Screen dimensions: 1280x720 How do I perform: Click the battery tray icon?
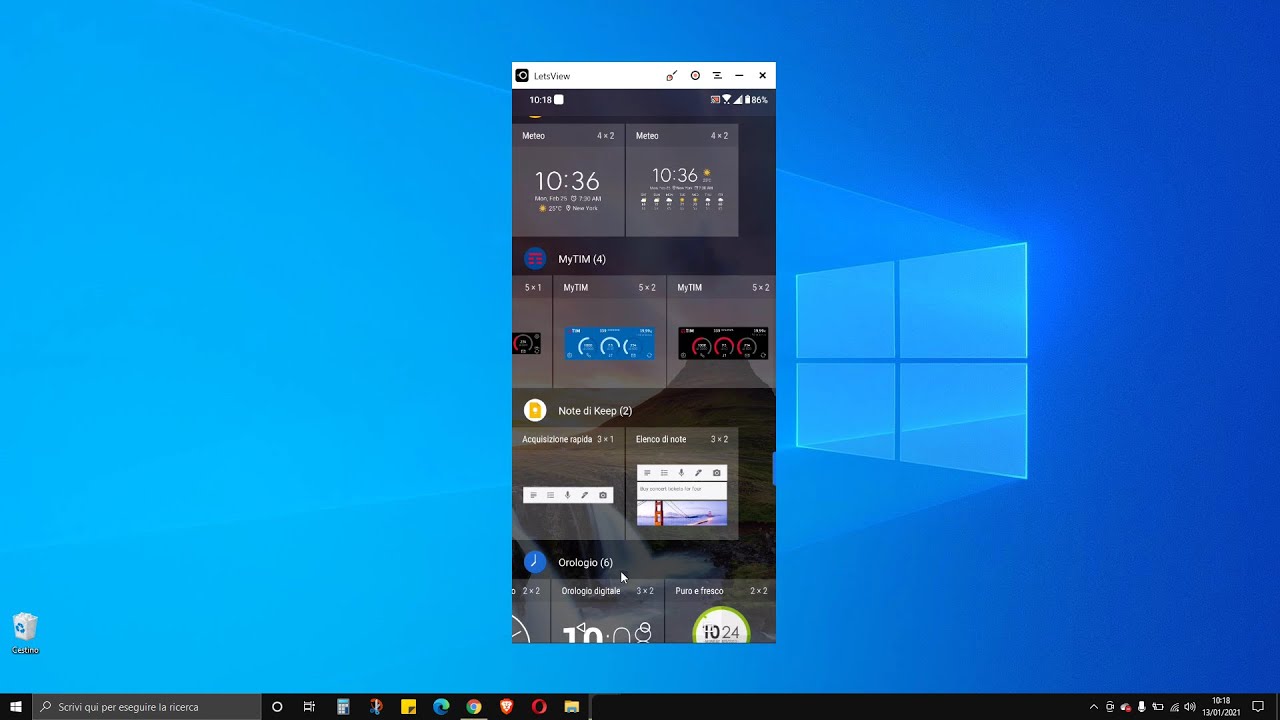(x=1158, y=707)
